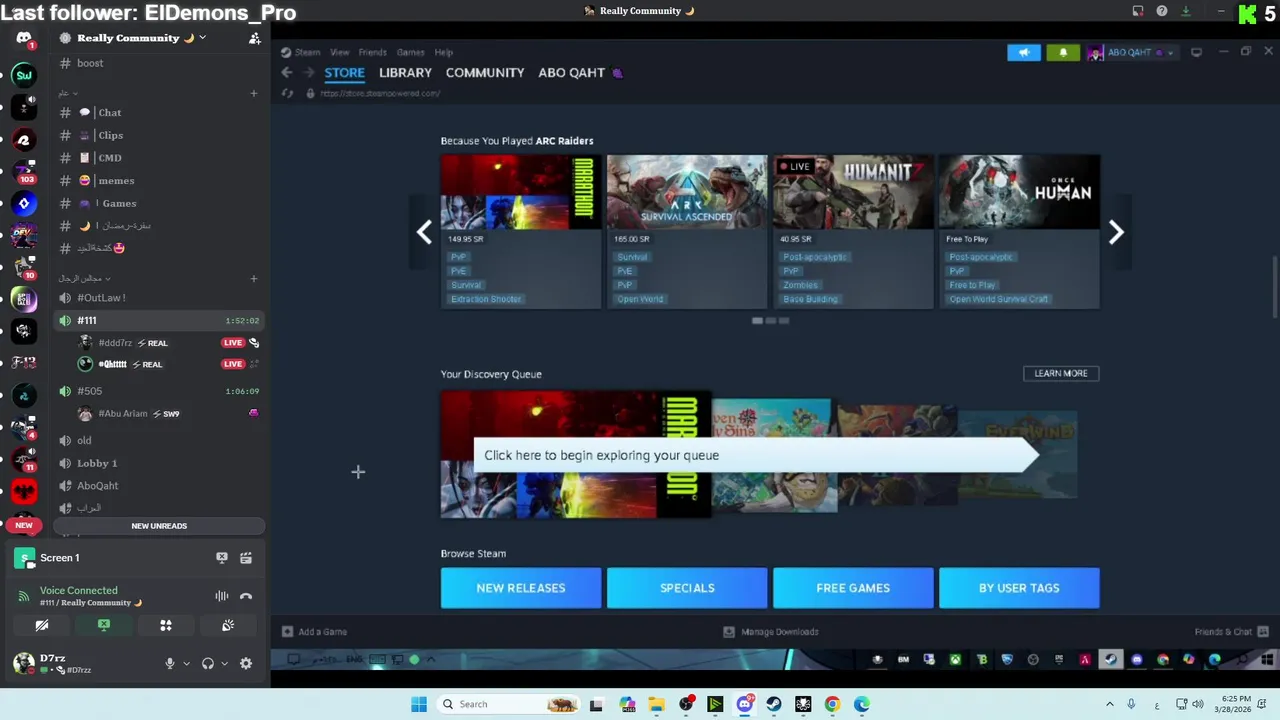The height and width of the screenshot is (720, 1280).
Task: Open the Steam View menu
Action: click(x=340, y=52)
